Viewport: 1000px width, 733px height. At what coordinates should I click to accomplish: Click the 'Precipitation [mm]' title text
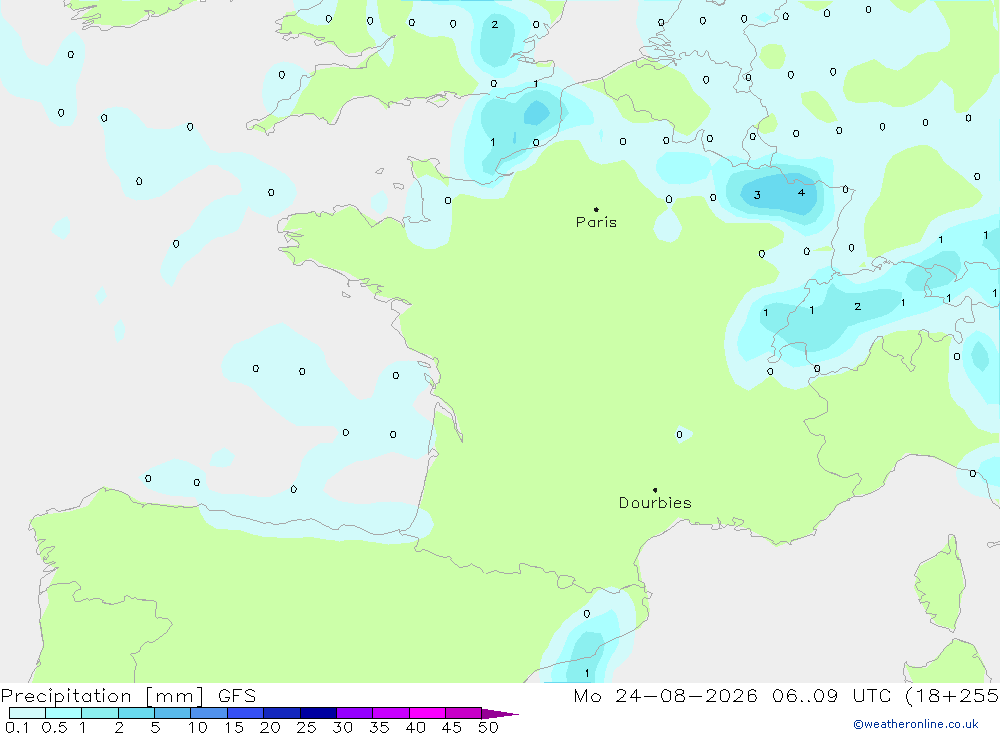click(102, 696)
